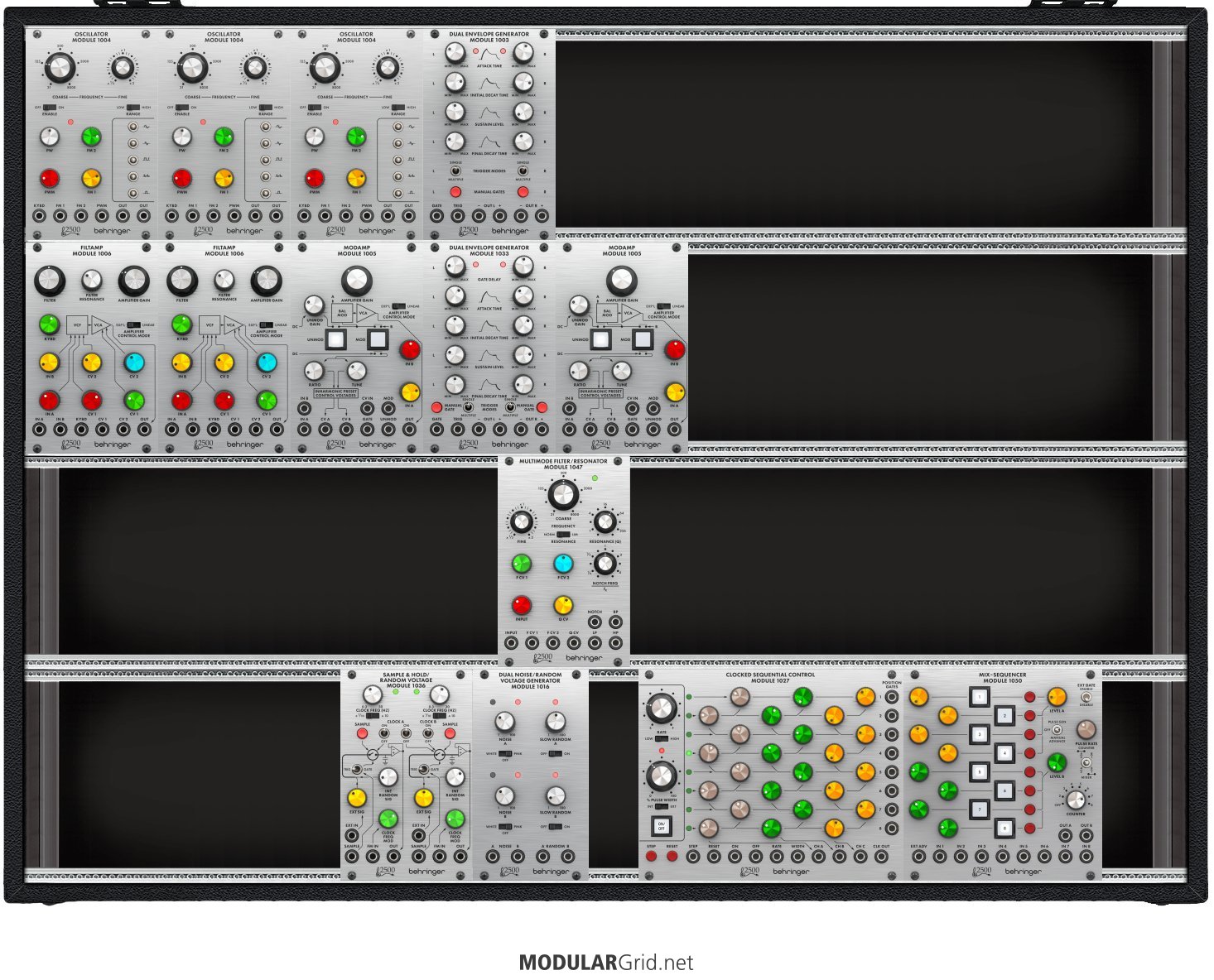Click the NOISE A jack on Module 1016

click(492, 857)
